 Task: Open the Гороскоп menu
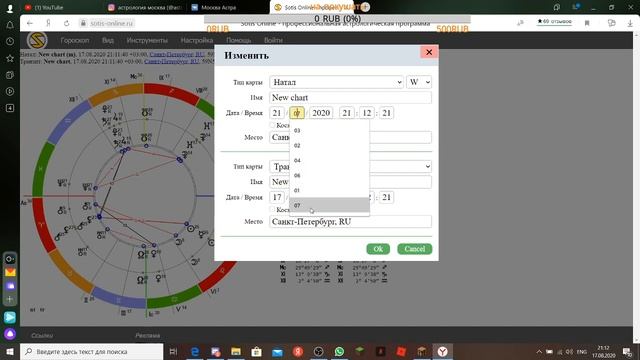[75, 40]
